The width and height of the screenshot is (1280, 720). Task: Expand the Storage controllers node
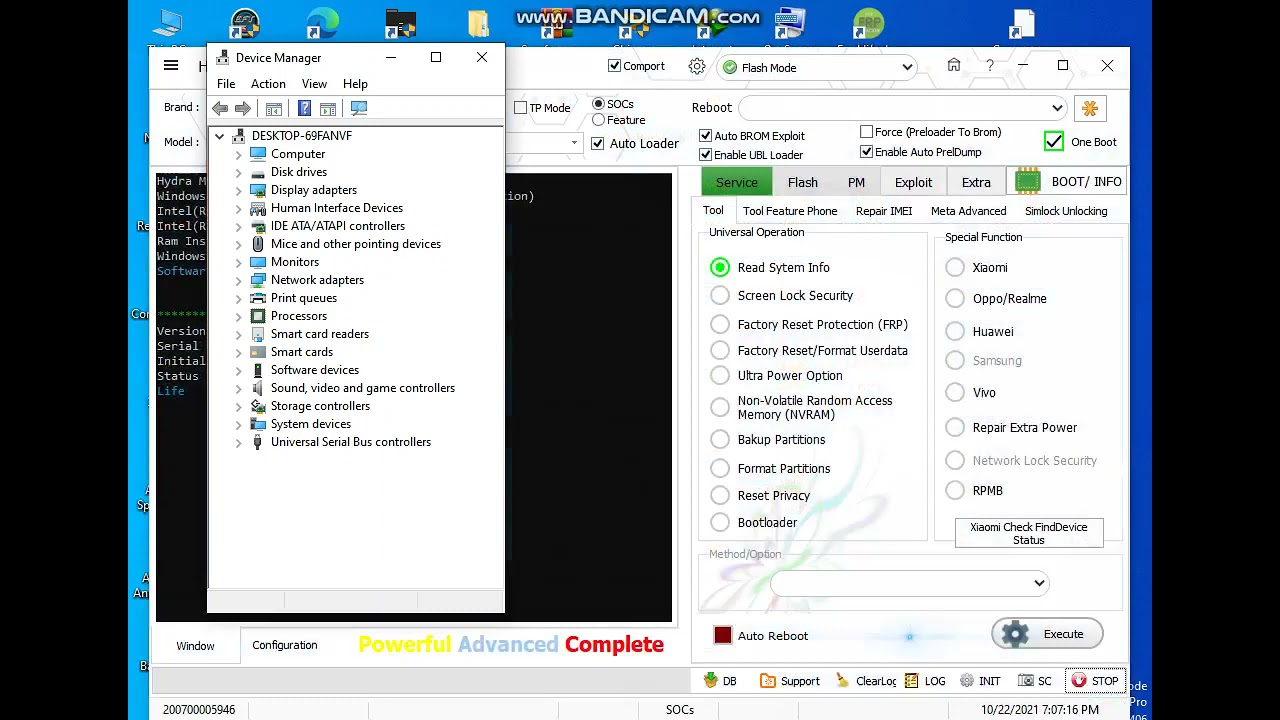click(x=239, y=406)
